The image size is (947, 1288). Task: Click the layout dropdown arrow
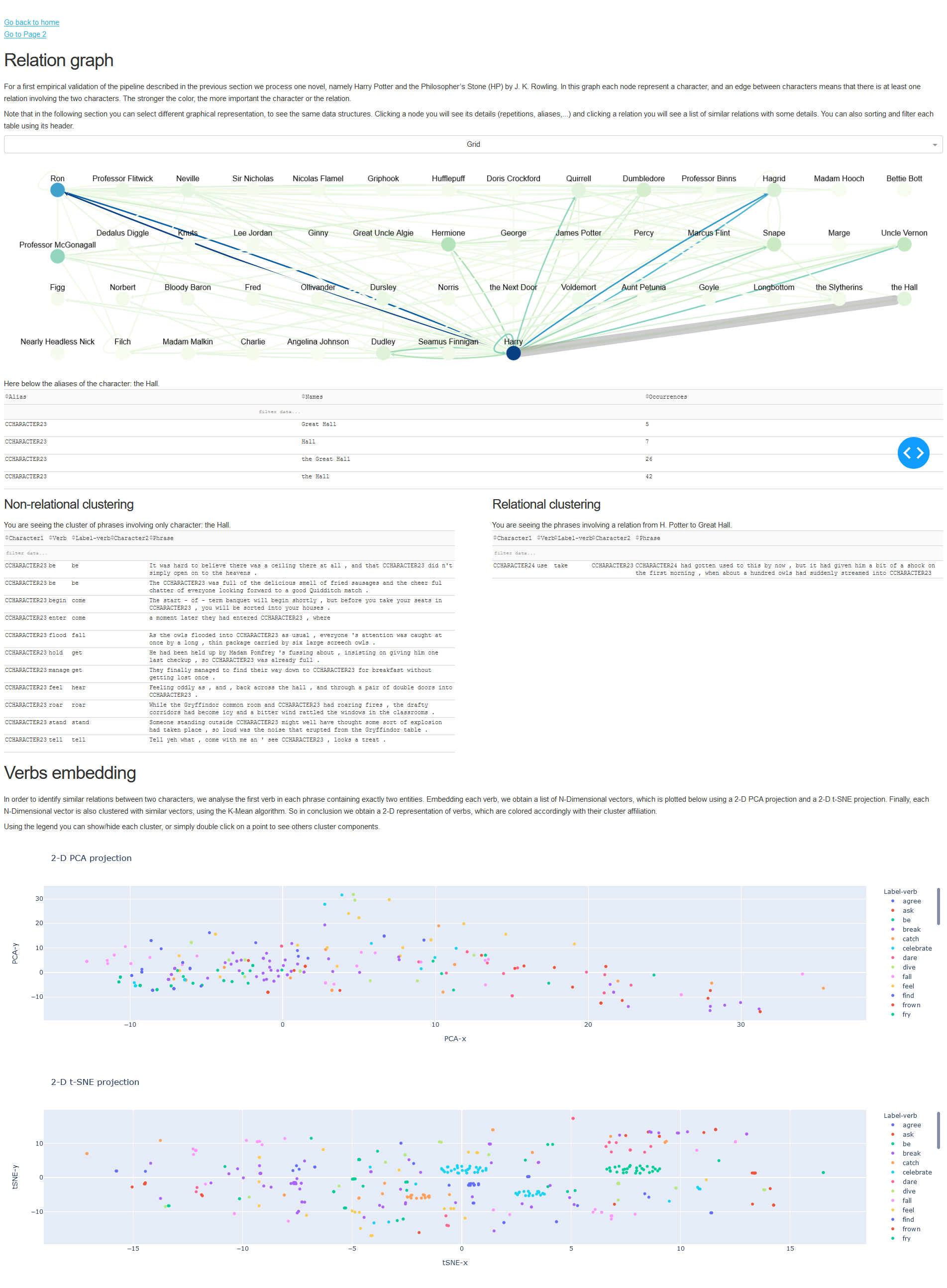[935, 145]
